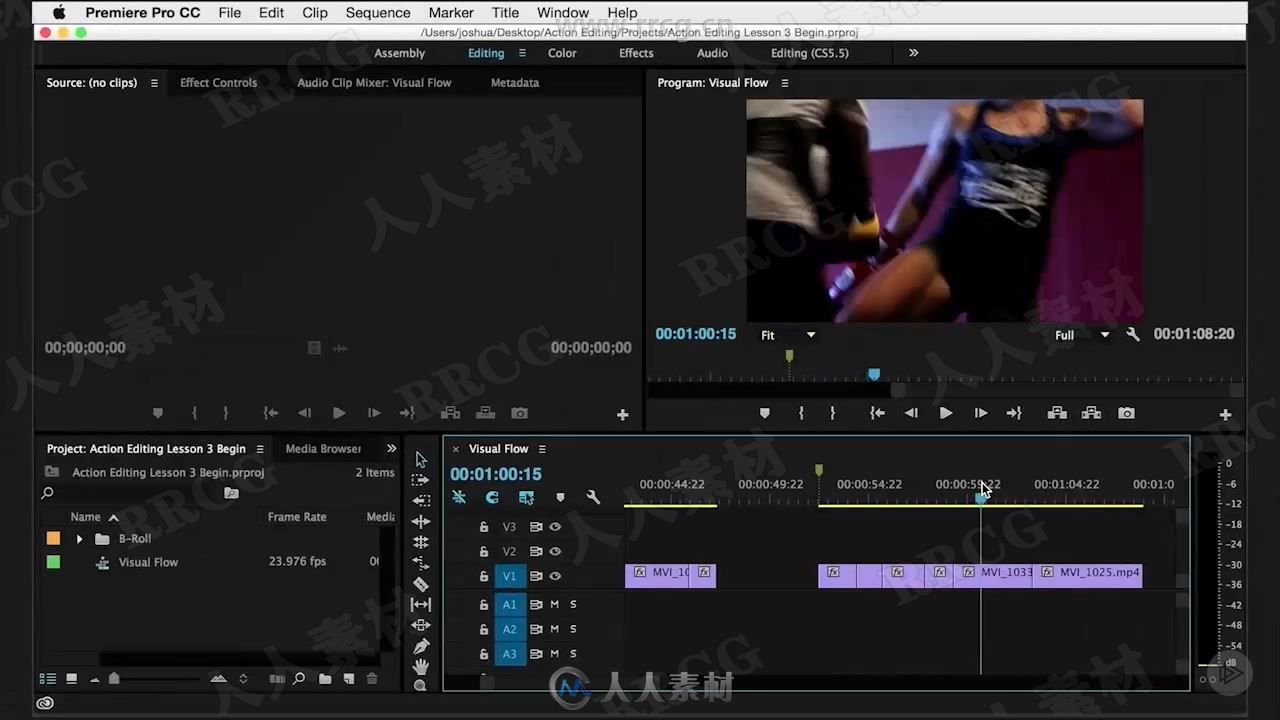Switch to Assembly workspace

pos(399,53)
